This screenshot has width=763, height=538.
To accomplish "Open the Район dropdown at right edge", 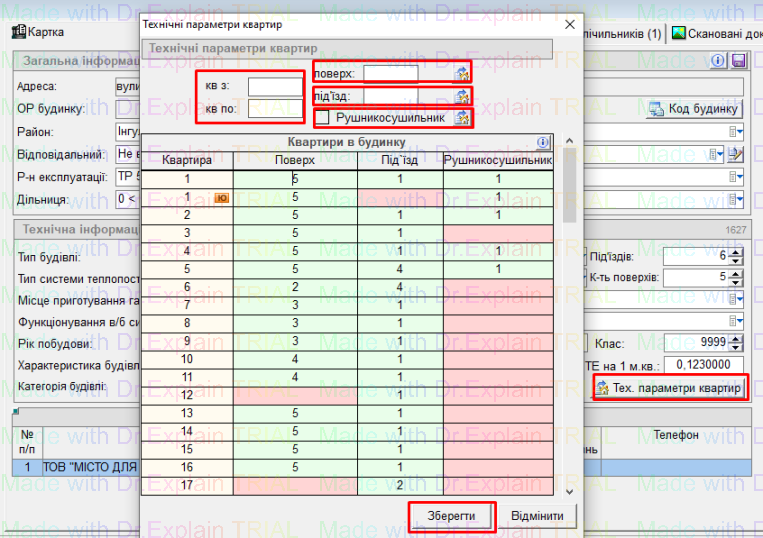I will tap(737, 131).
